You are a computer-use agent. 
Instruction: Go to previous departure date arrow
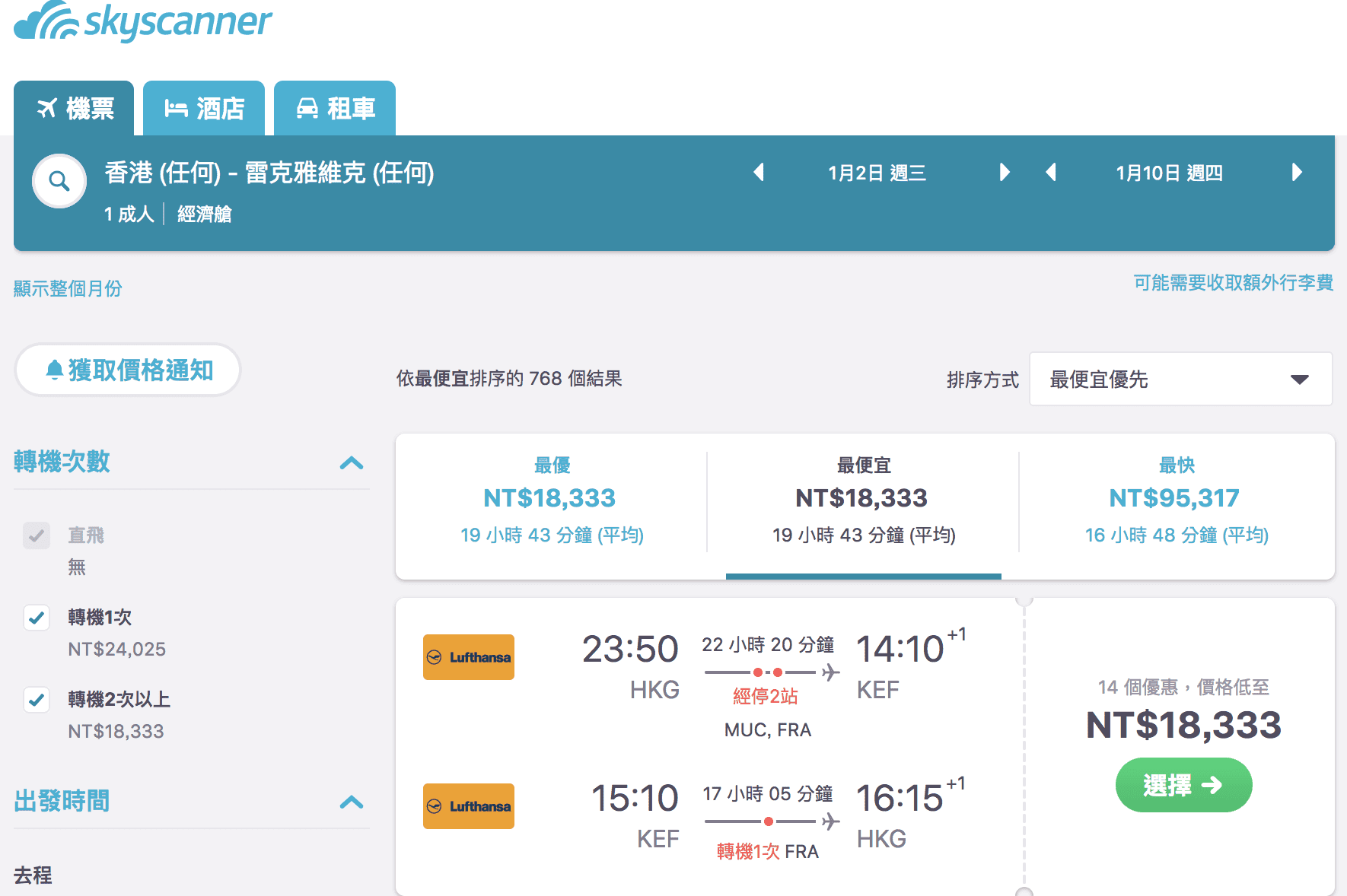pos(759,173)
